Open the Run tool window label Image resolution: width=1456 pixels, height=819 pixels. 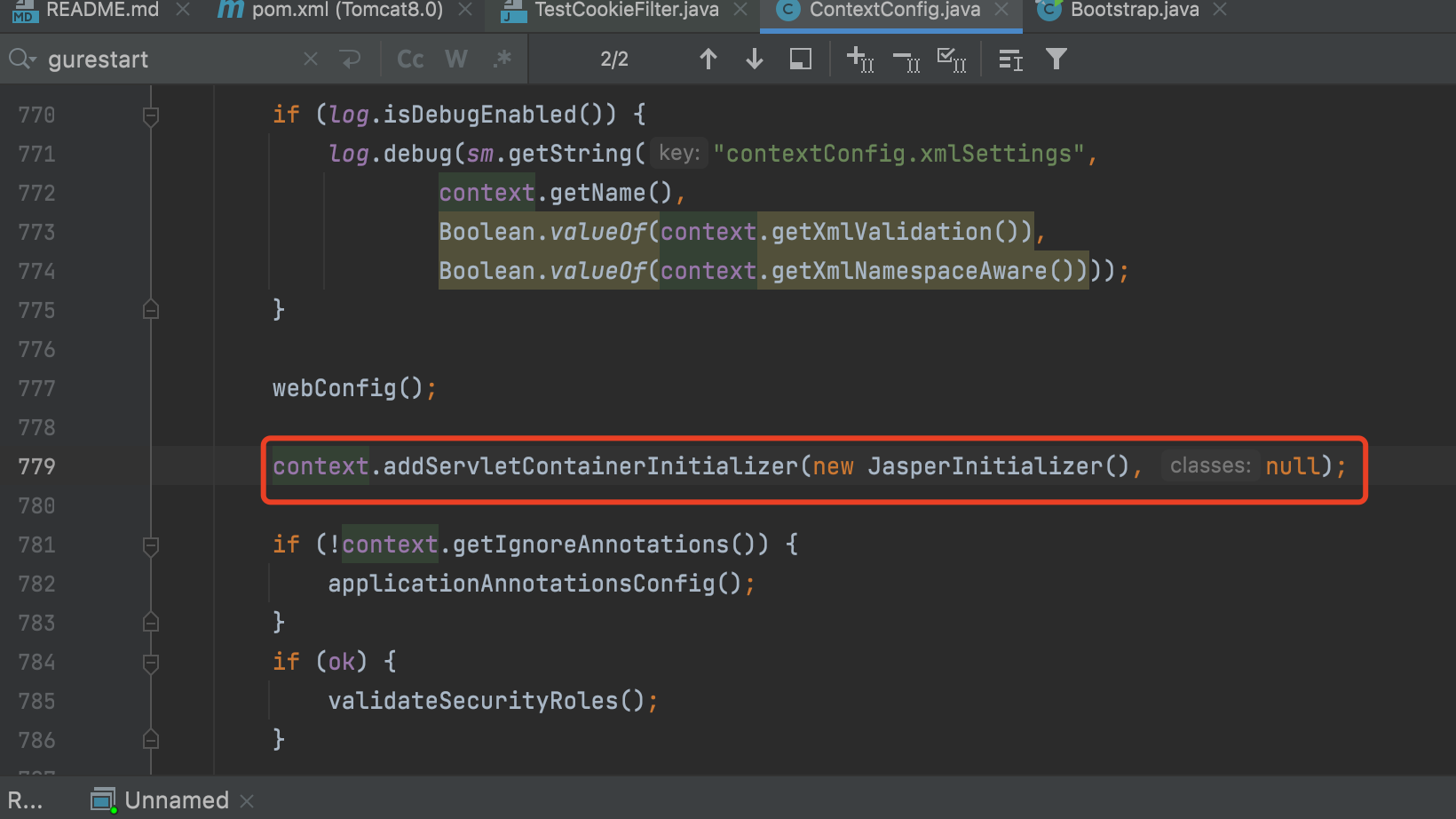pos(25,800)
